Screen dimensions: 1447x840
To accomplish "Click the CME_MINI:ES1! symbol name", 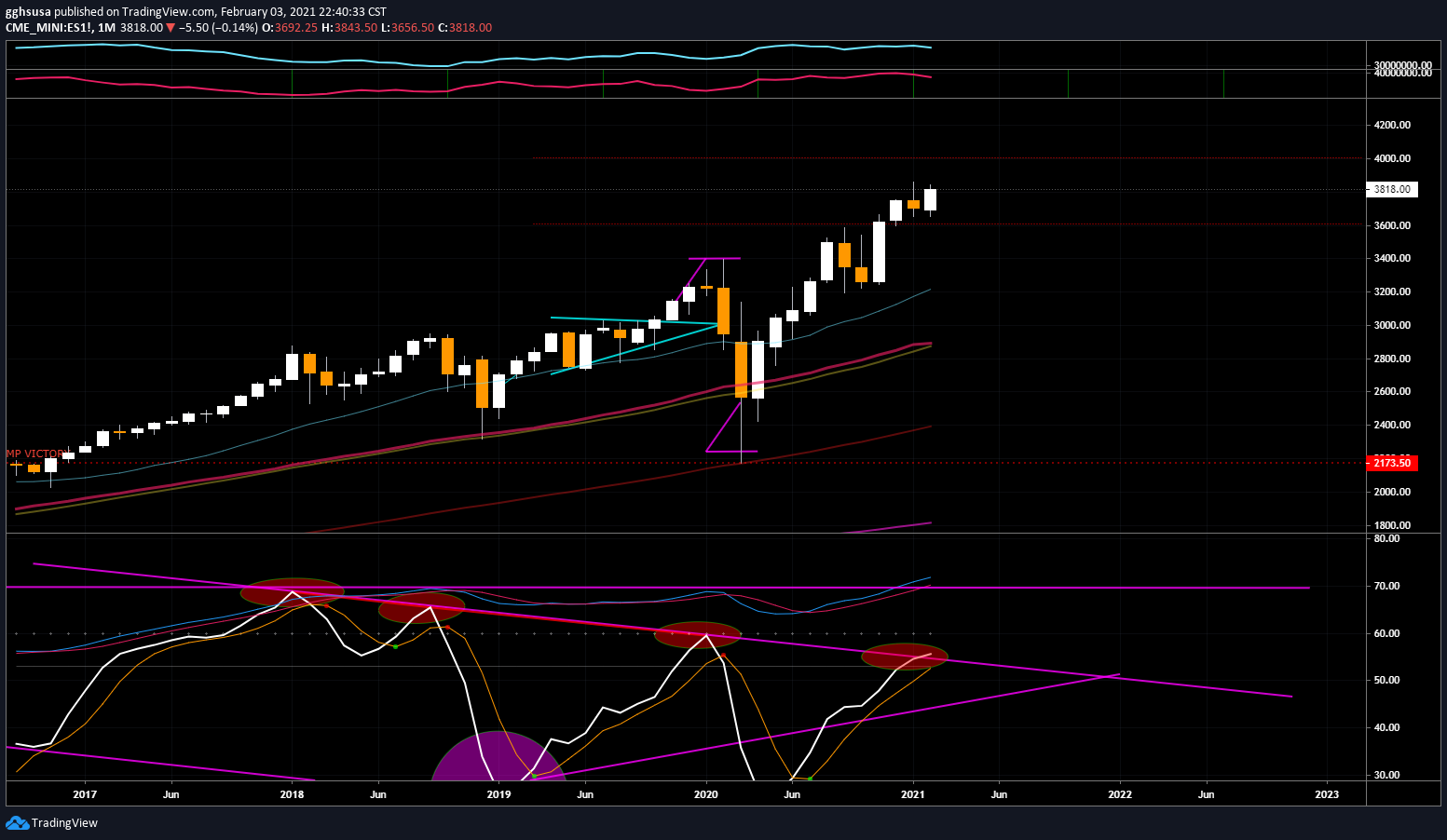I will coord(48,28).
